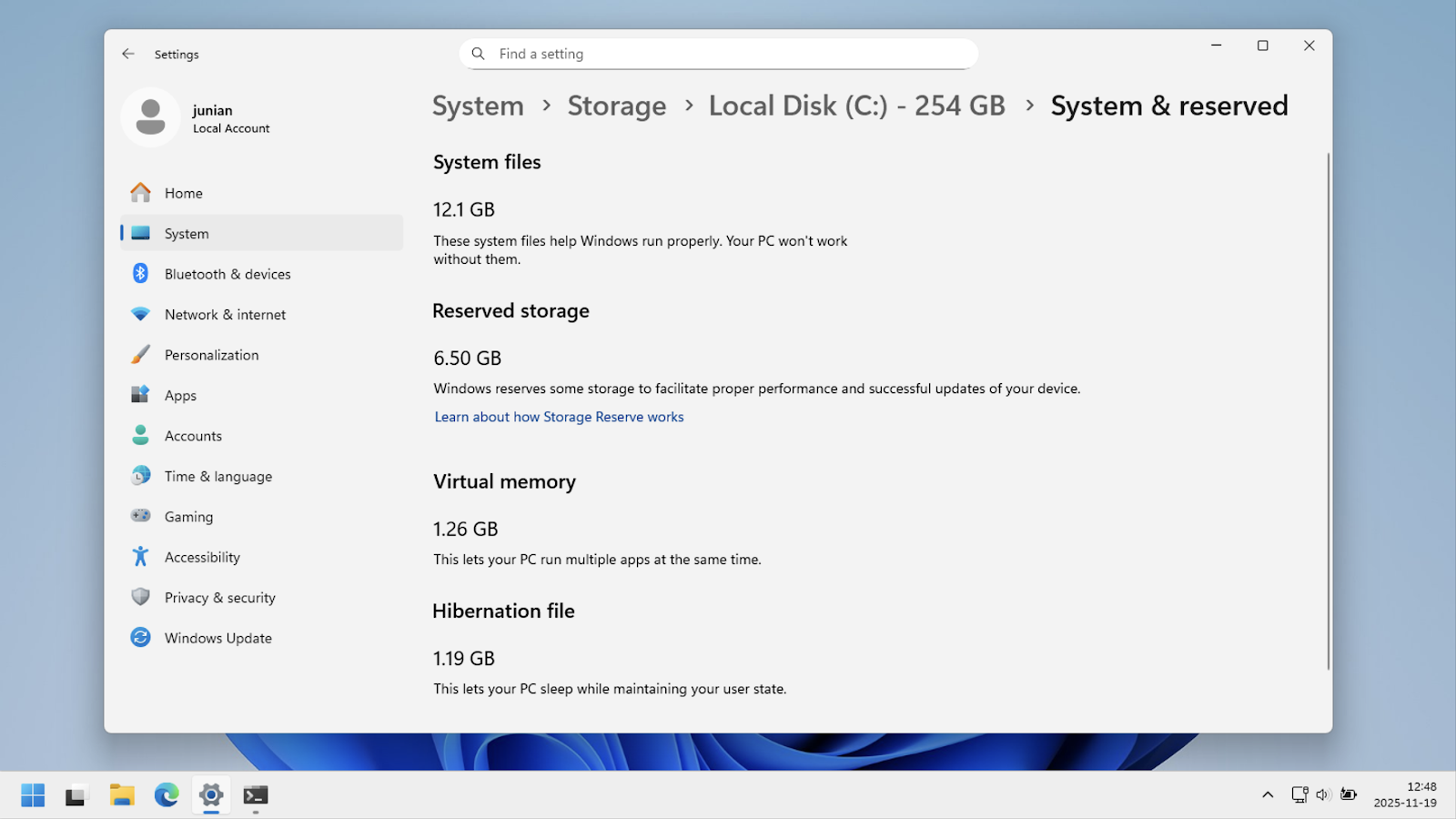Click the Accounts person icon

[x=140, y=435]
